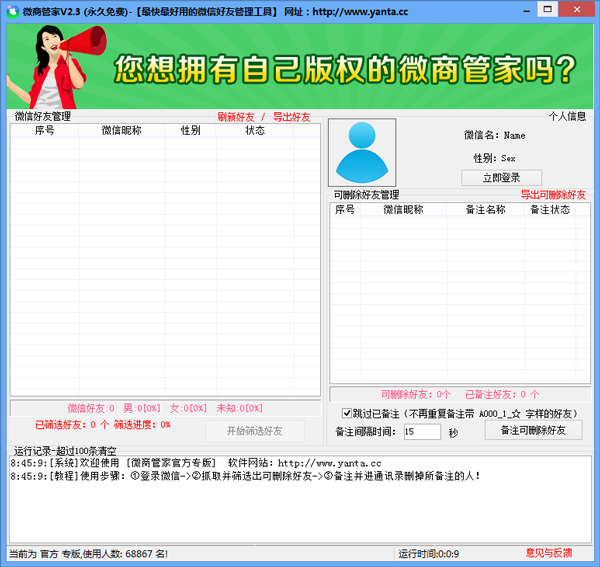This screenshot has width=600, height=567.
Task: Click the 性别: Sex label
Action: point(494,158)
